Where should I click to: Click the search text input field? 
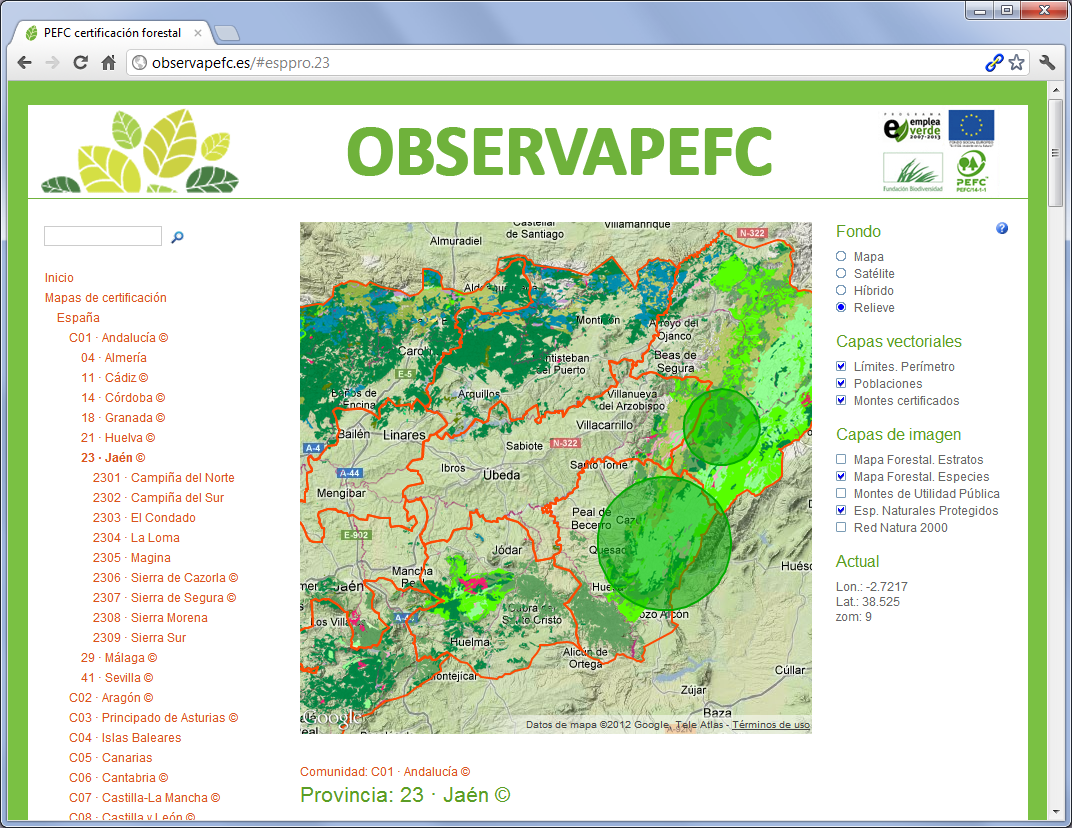point(103,237)
